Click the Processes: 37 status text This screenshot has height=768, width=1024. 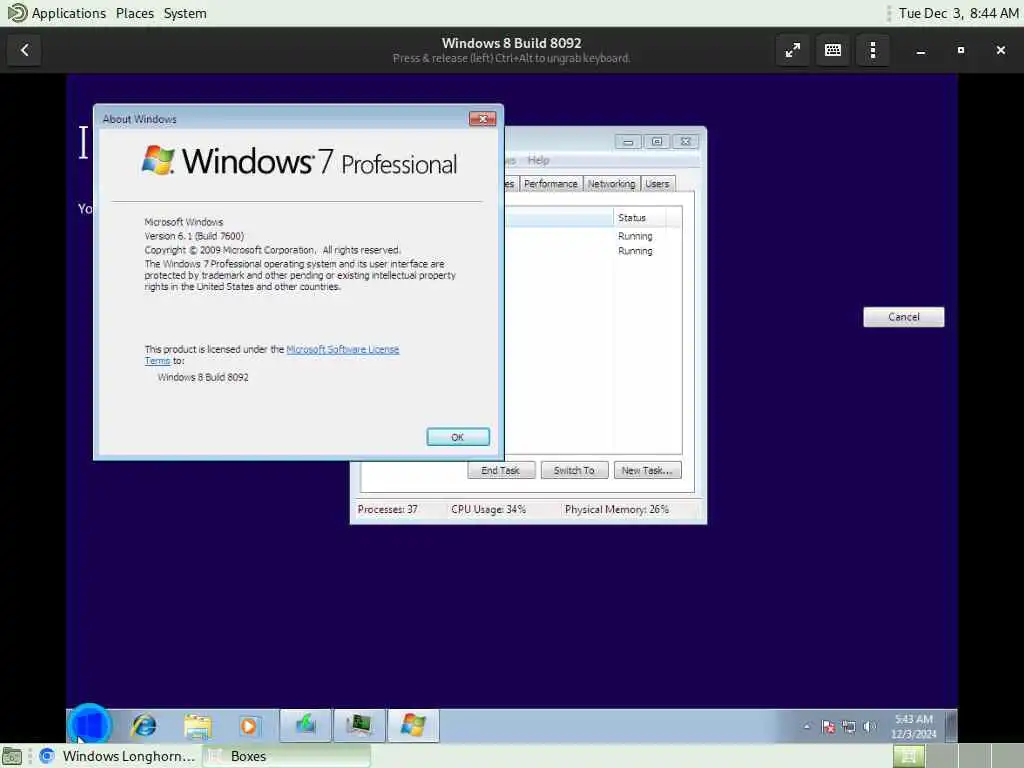pyautogui.click(x=387, y=509)
